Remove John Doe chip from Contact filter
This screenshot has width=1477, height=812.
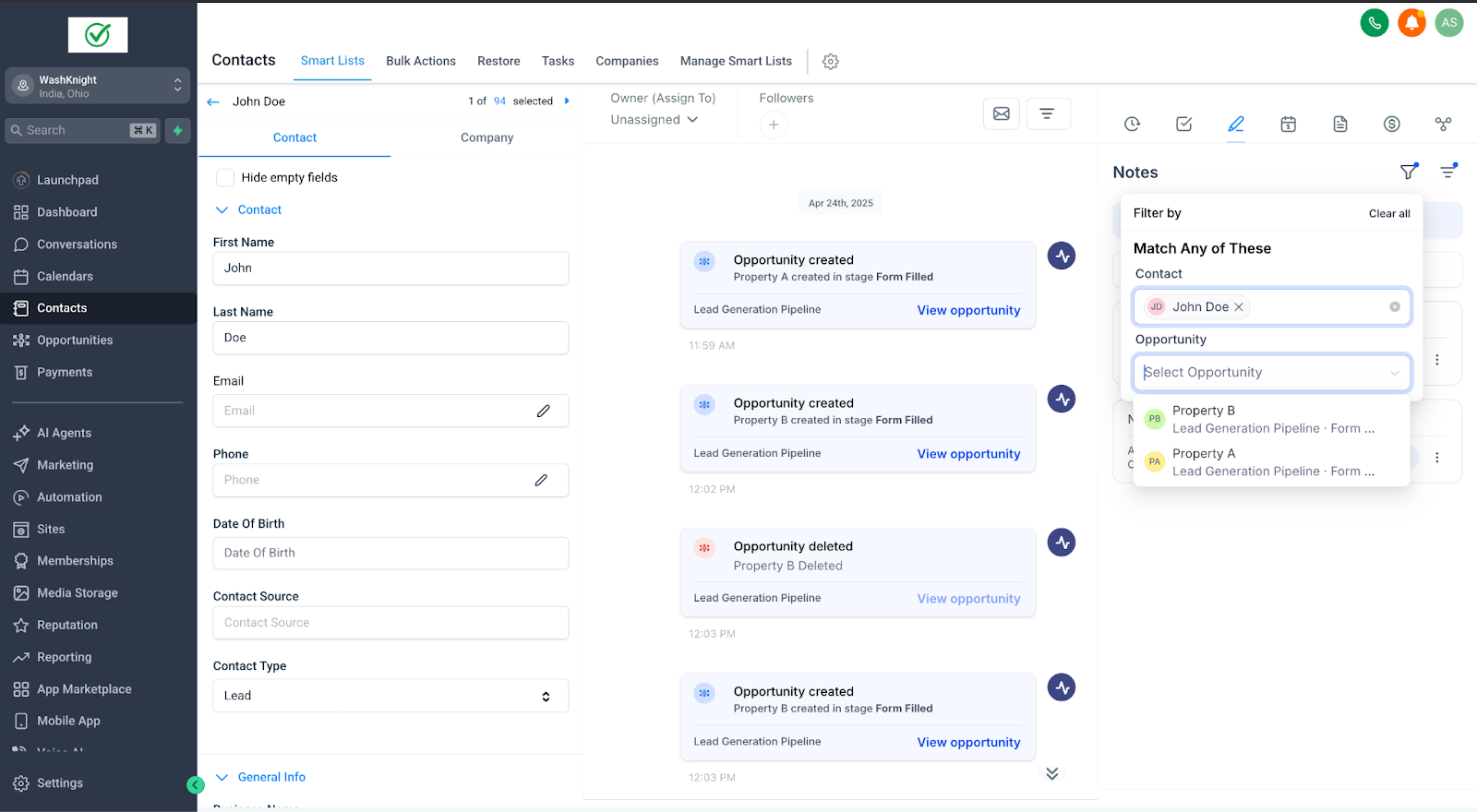[x=1239, y=307]
